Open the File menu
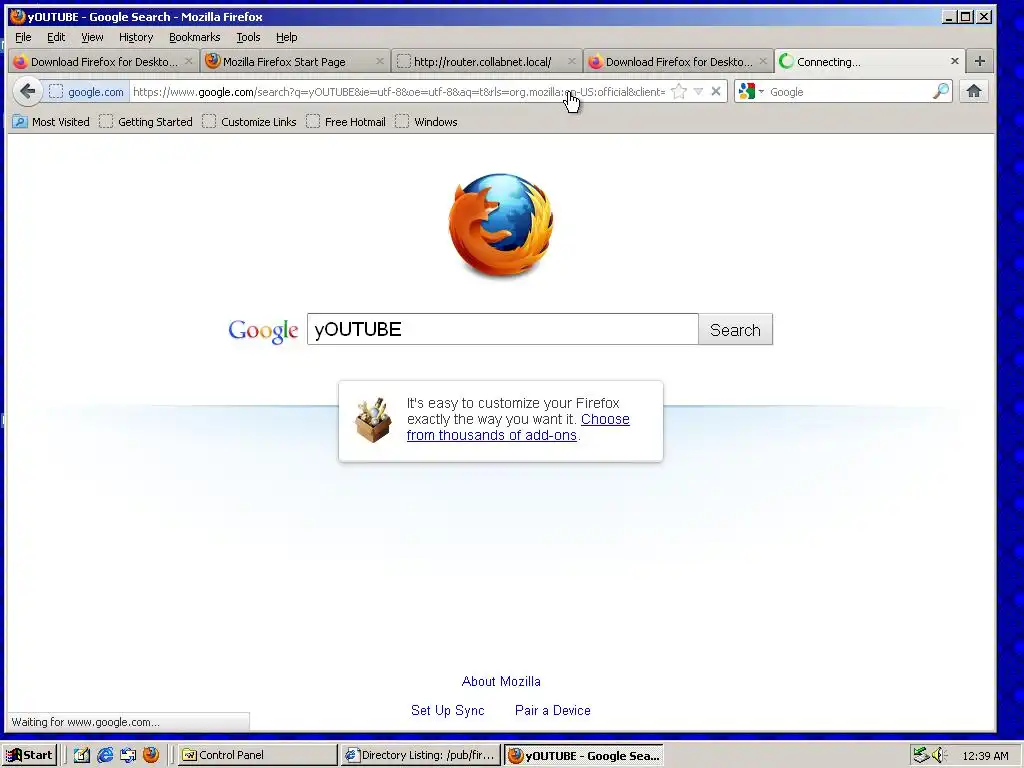The height and width of the screenshot is (768, 1024). (x=23, y=37)
